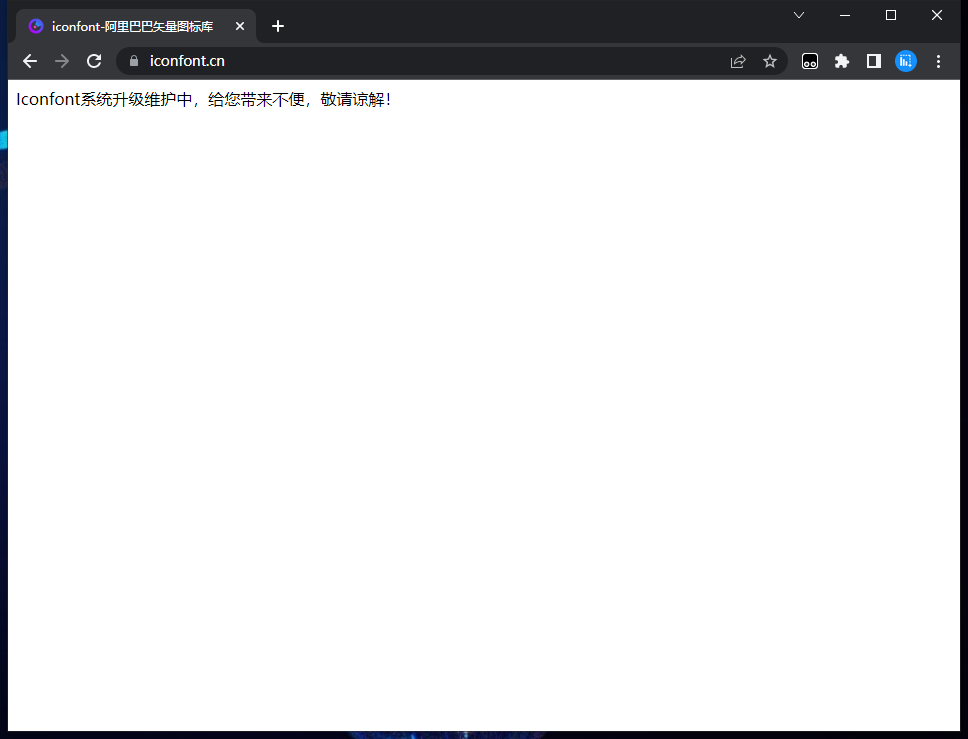Open the robot-face extension icon

tap(809, 61)
